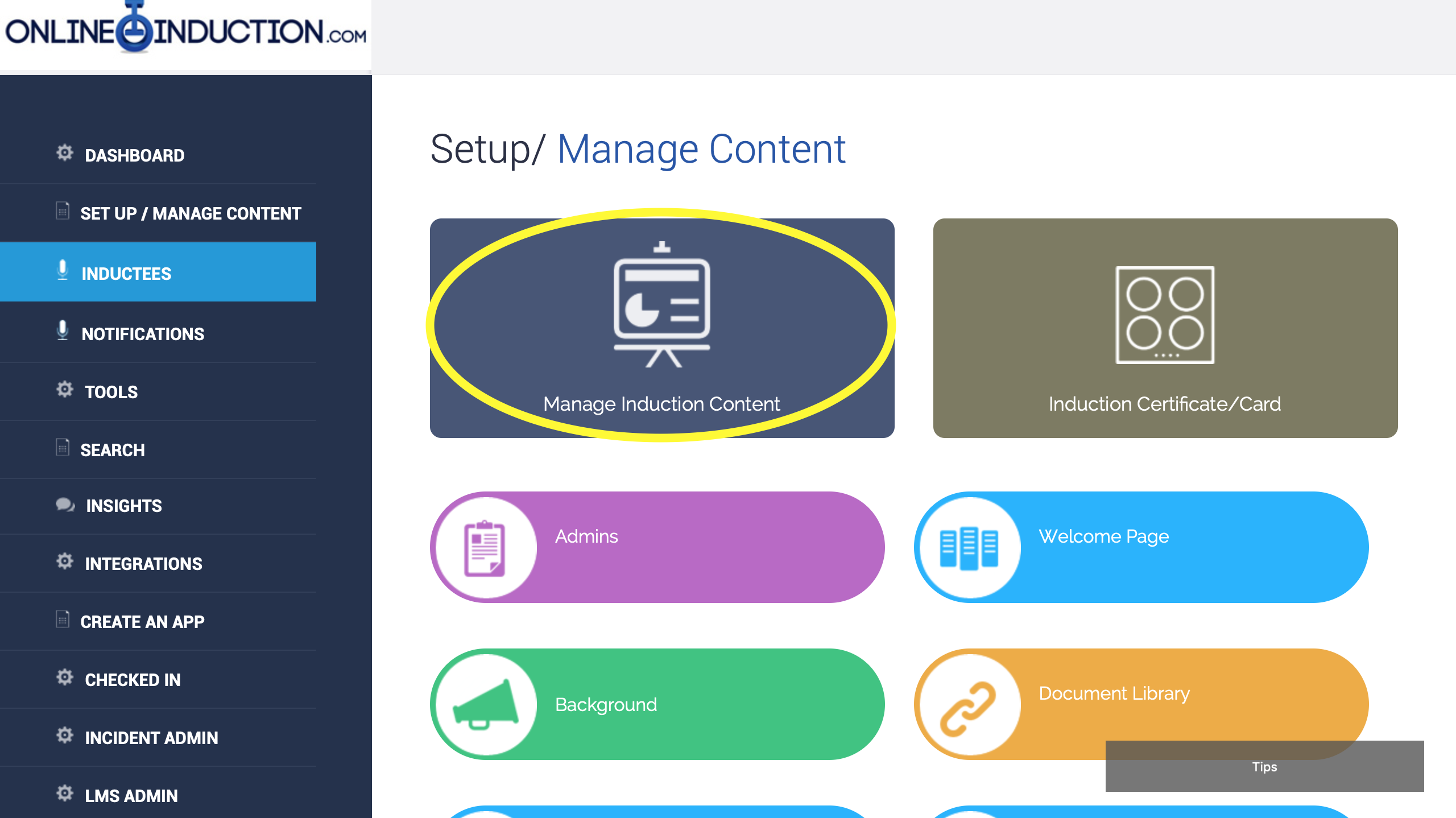Open the Admins button
This screenshot has width=1456, height=818.
(x=657, y=547)
